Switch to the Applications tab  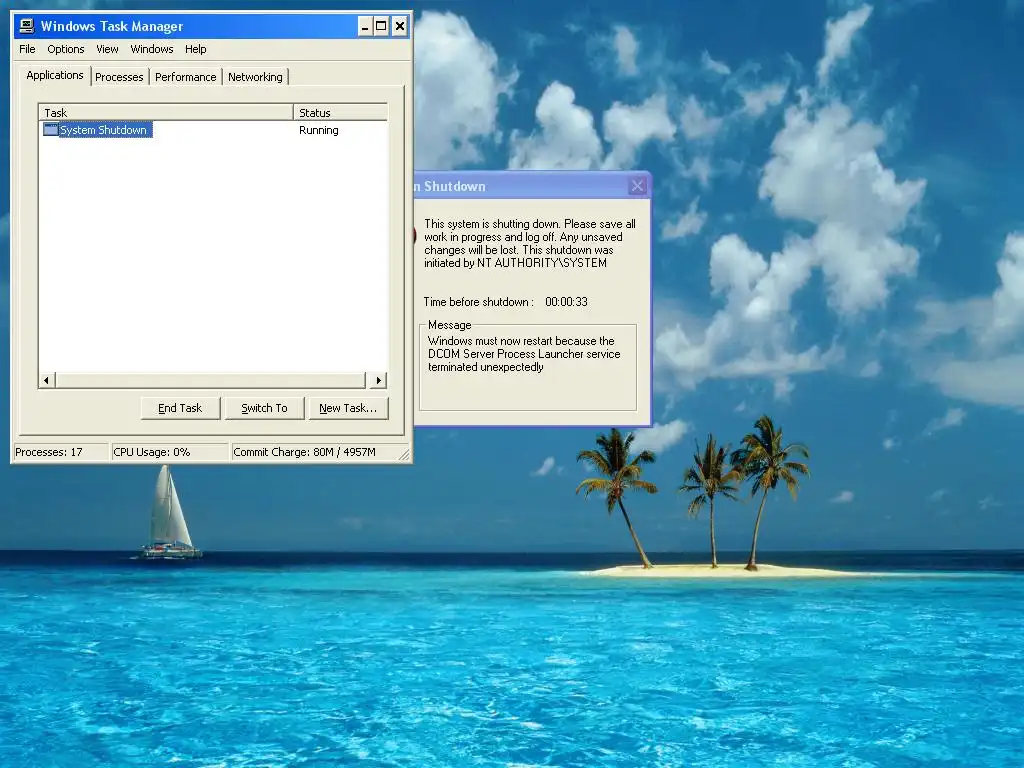(x=55, y=75)
